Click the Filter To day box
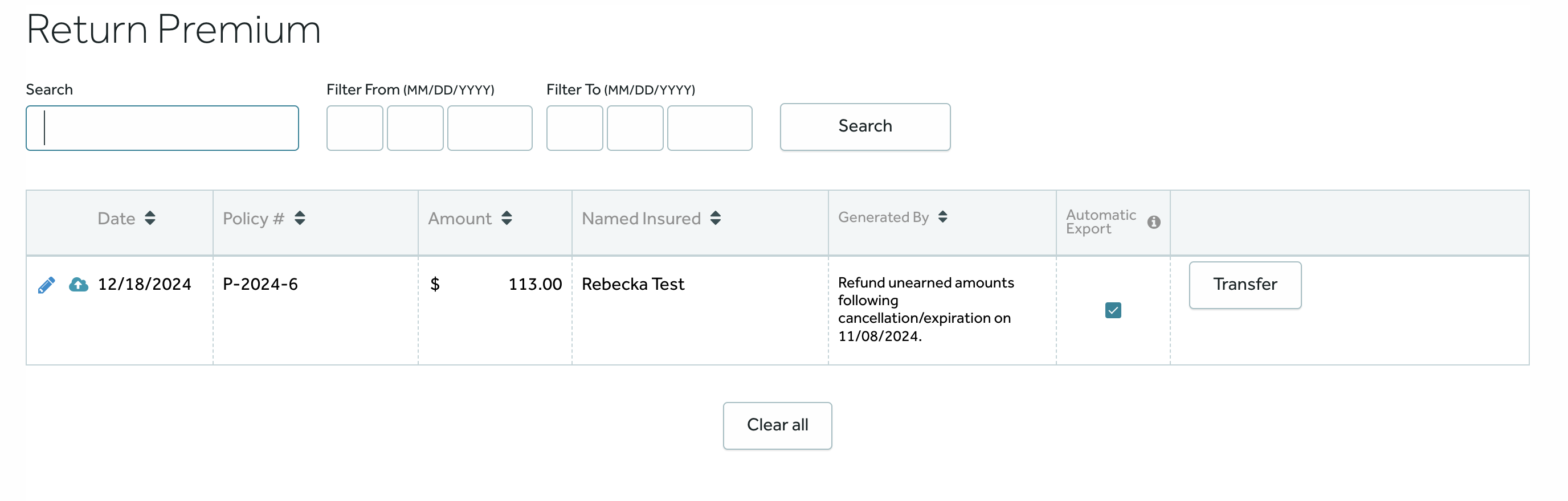 tap(634, 128)
